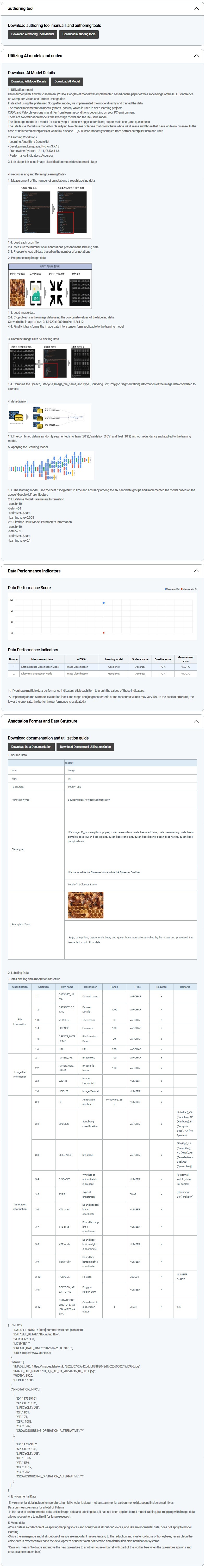
Task: Collapse the Data Performance Indicators section
Action: (196, 571)
